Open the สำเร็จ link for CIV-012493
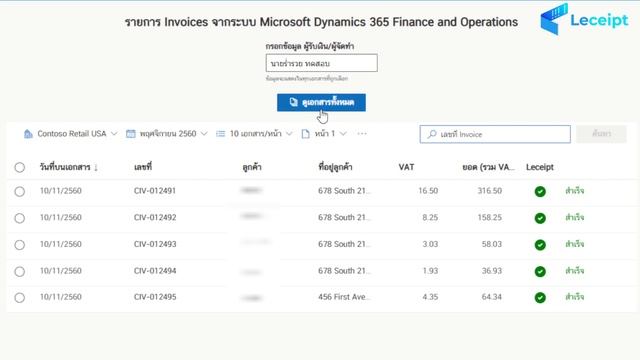 click(575, 244)
